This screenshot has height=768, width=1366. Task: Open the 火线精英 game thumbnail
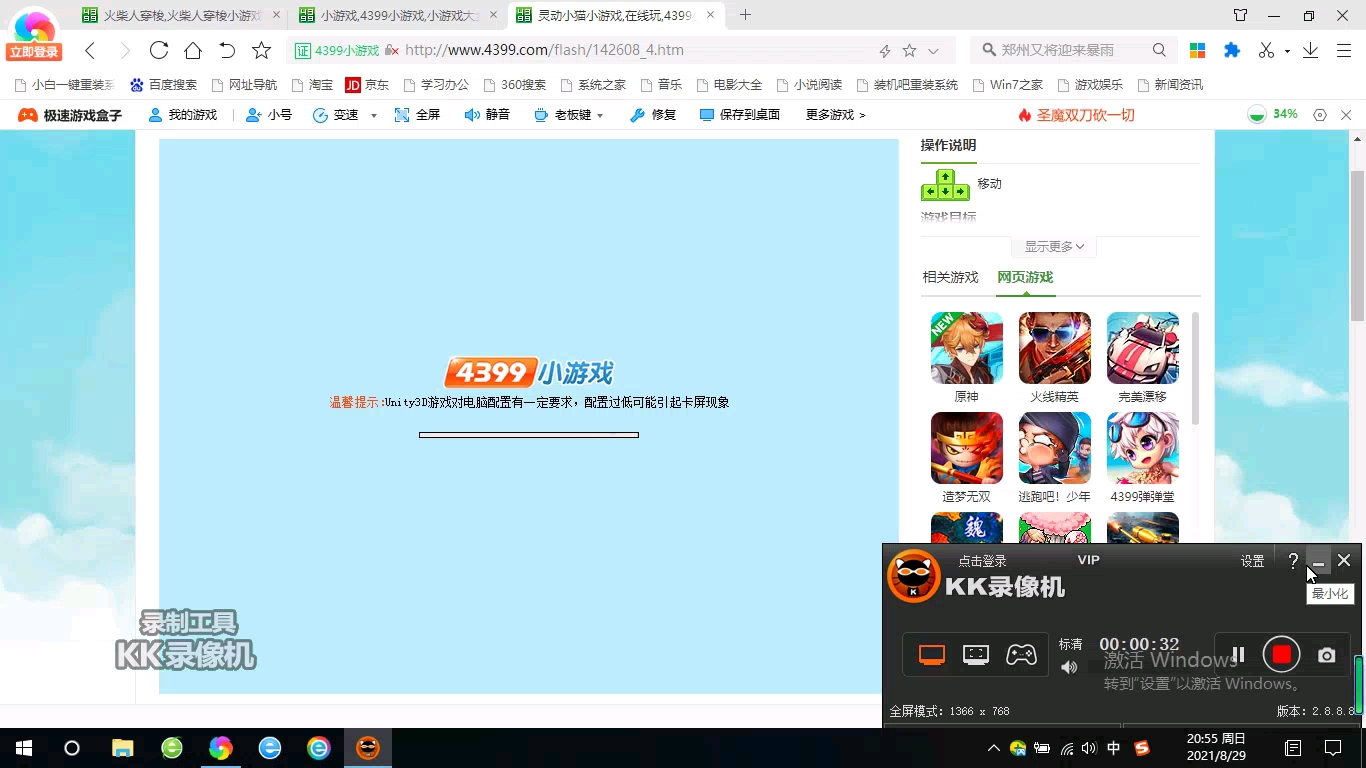1055,348
